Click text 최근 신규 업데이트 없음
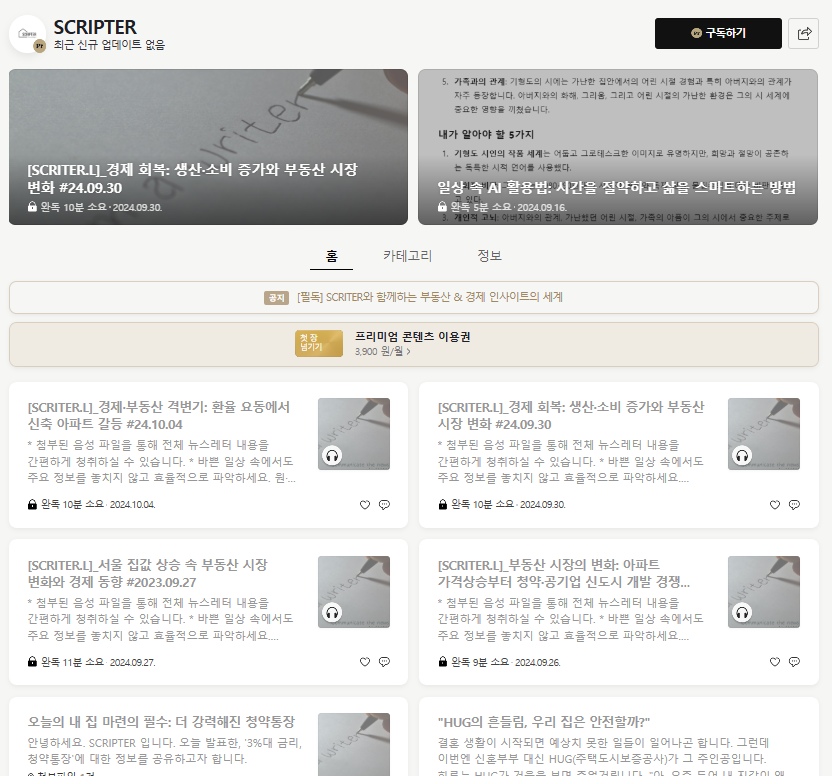 [109, 45]
